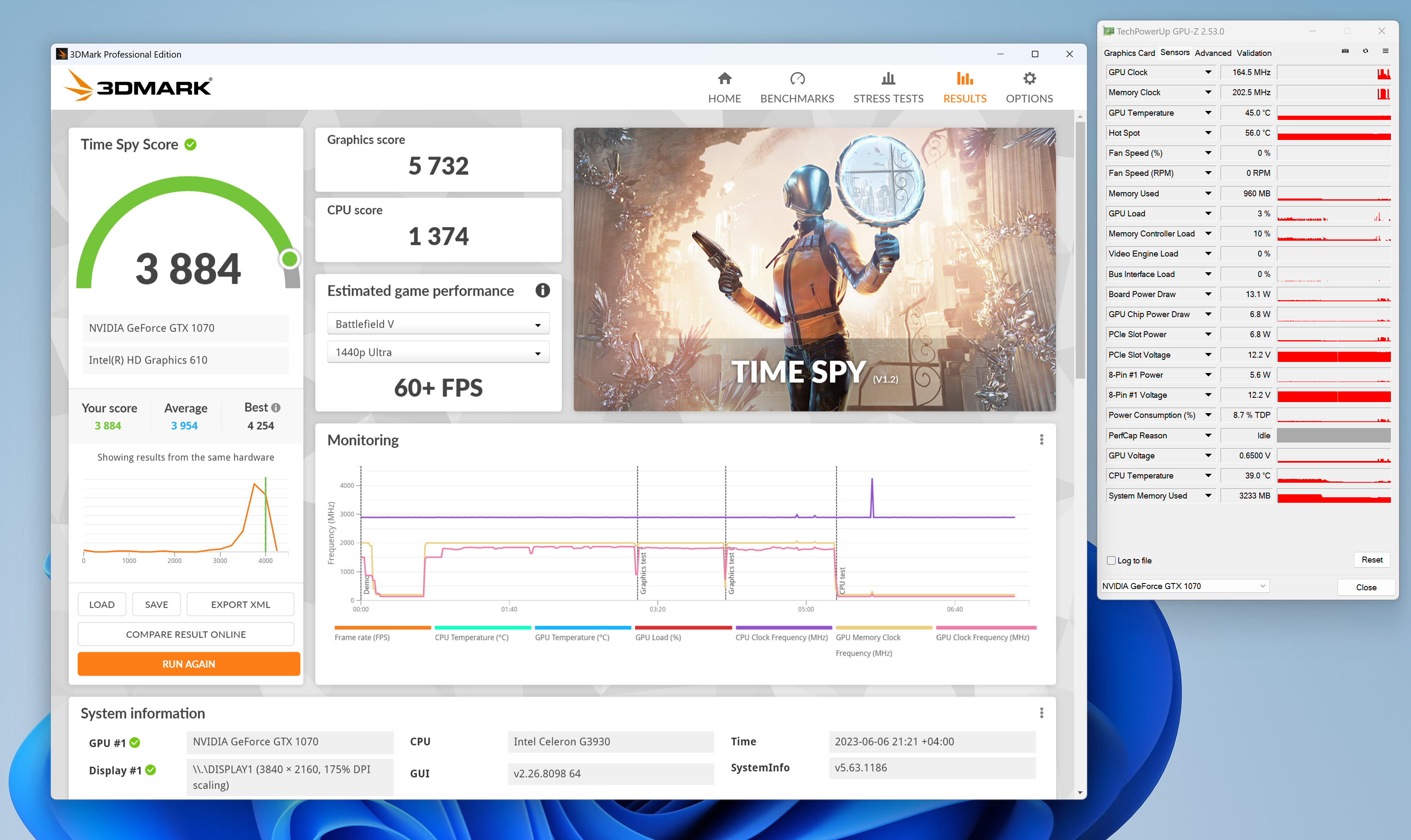
Task: Expand the GPU Temperature sensor dropdown arrow
Action: pyautogui.click(x=1208, y=113)
